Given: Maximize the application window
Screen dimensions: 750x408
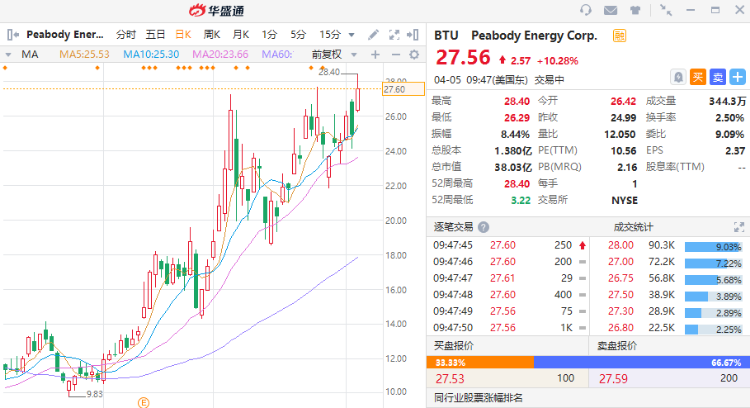Looking at the screenshot, I should 715,10.
